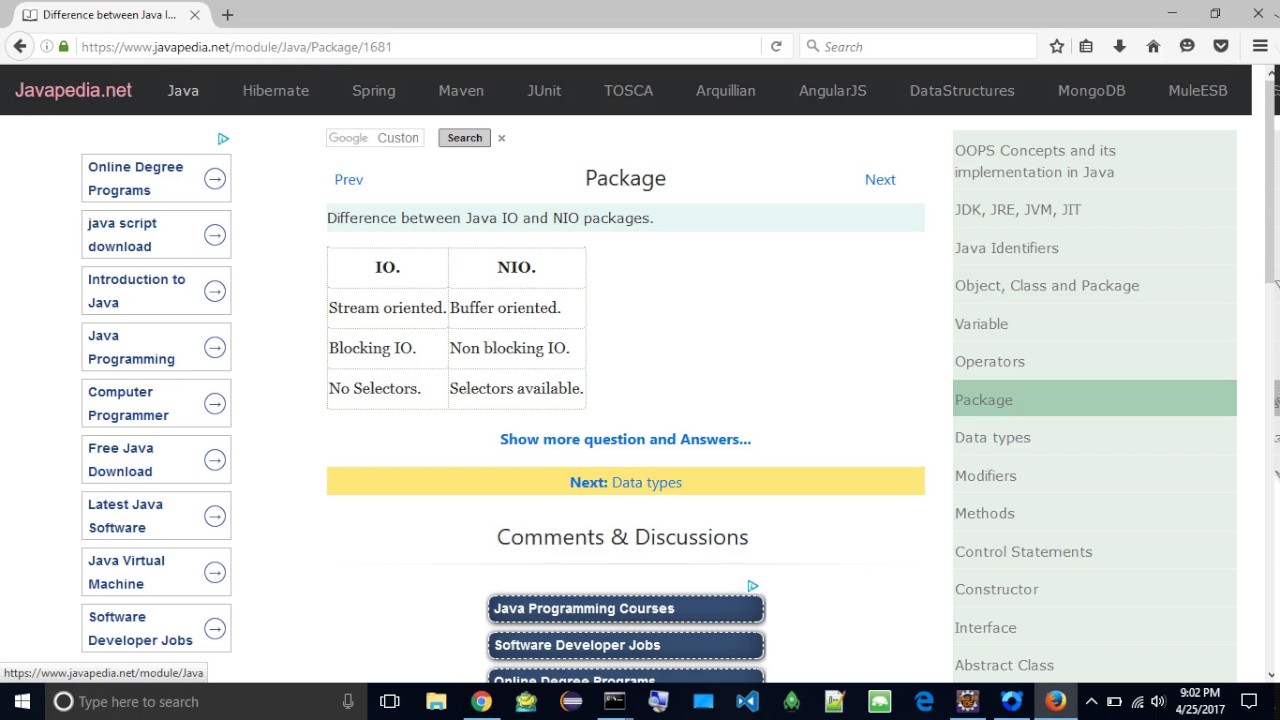Click the Google custom Search button

[x=464, y=138]
